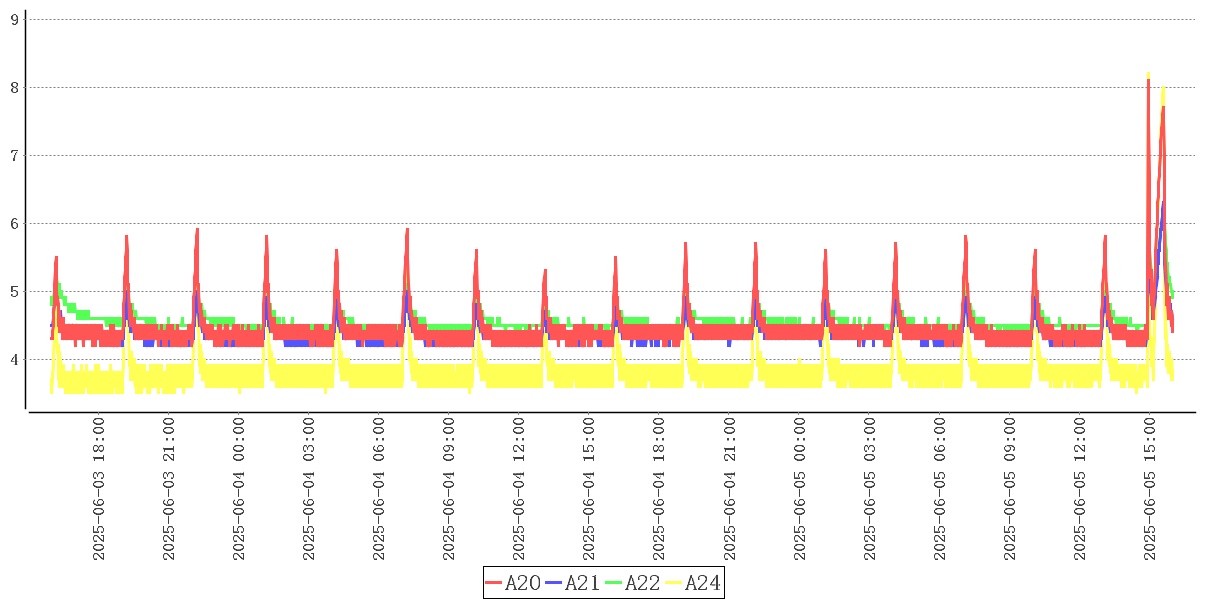This screenshot has width=1207, height=600.
Task: Select the y-axis value 6 label
Action: (14, 223)
